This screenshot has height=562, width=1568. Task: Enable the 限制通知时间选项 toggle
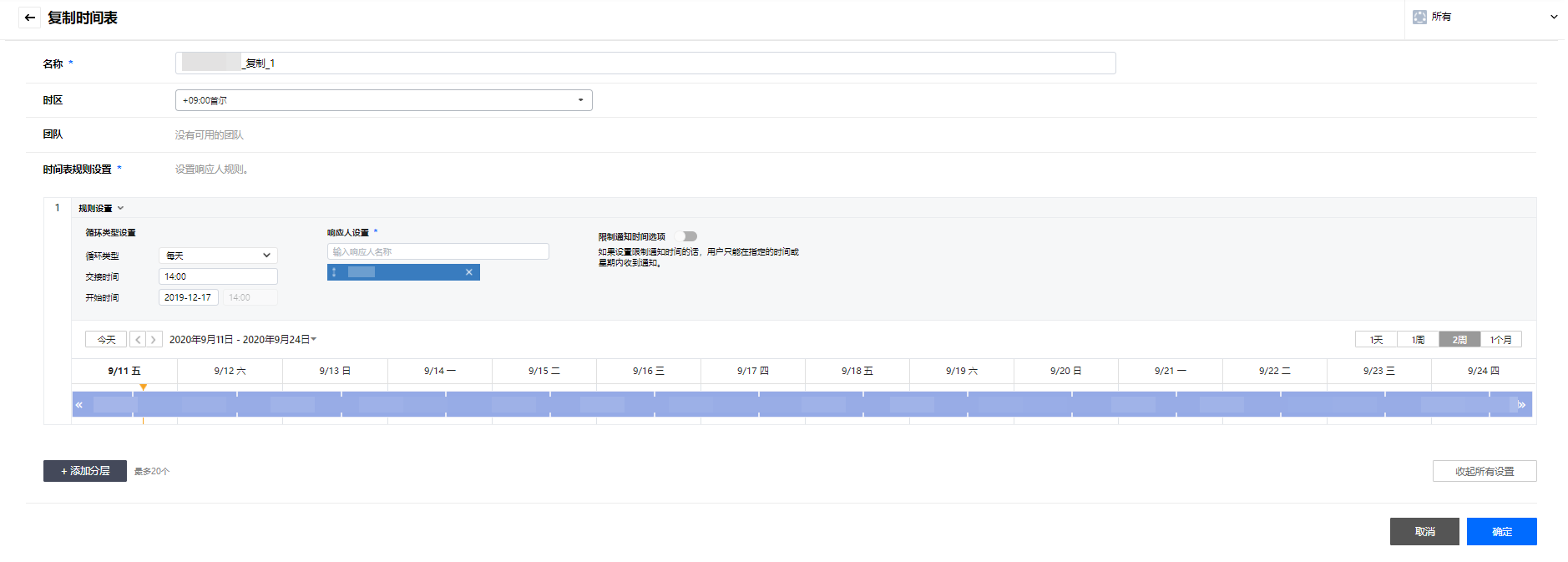click(686, 236)
